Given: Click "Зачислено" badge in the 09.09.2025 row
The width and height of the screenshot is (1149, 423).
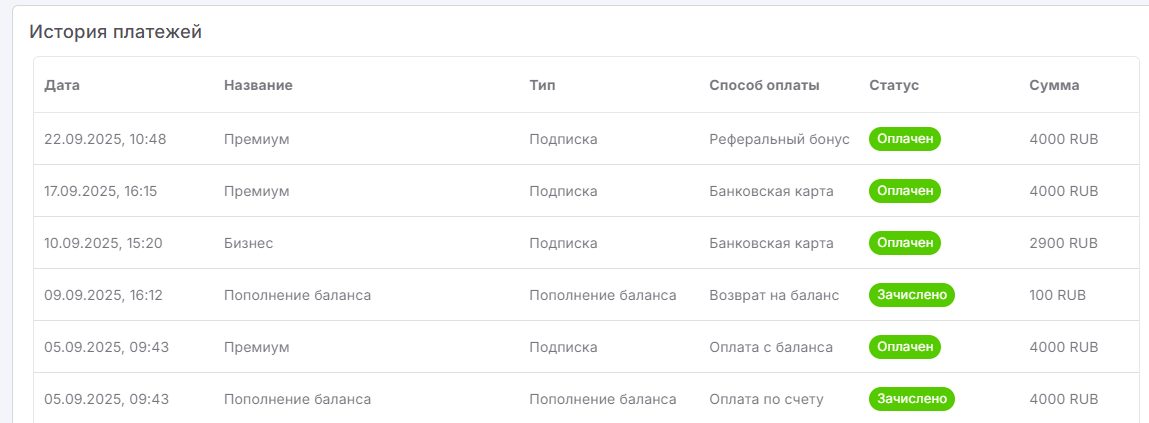Looking at the screenshot, I should [x=912, y=295].
